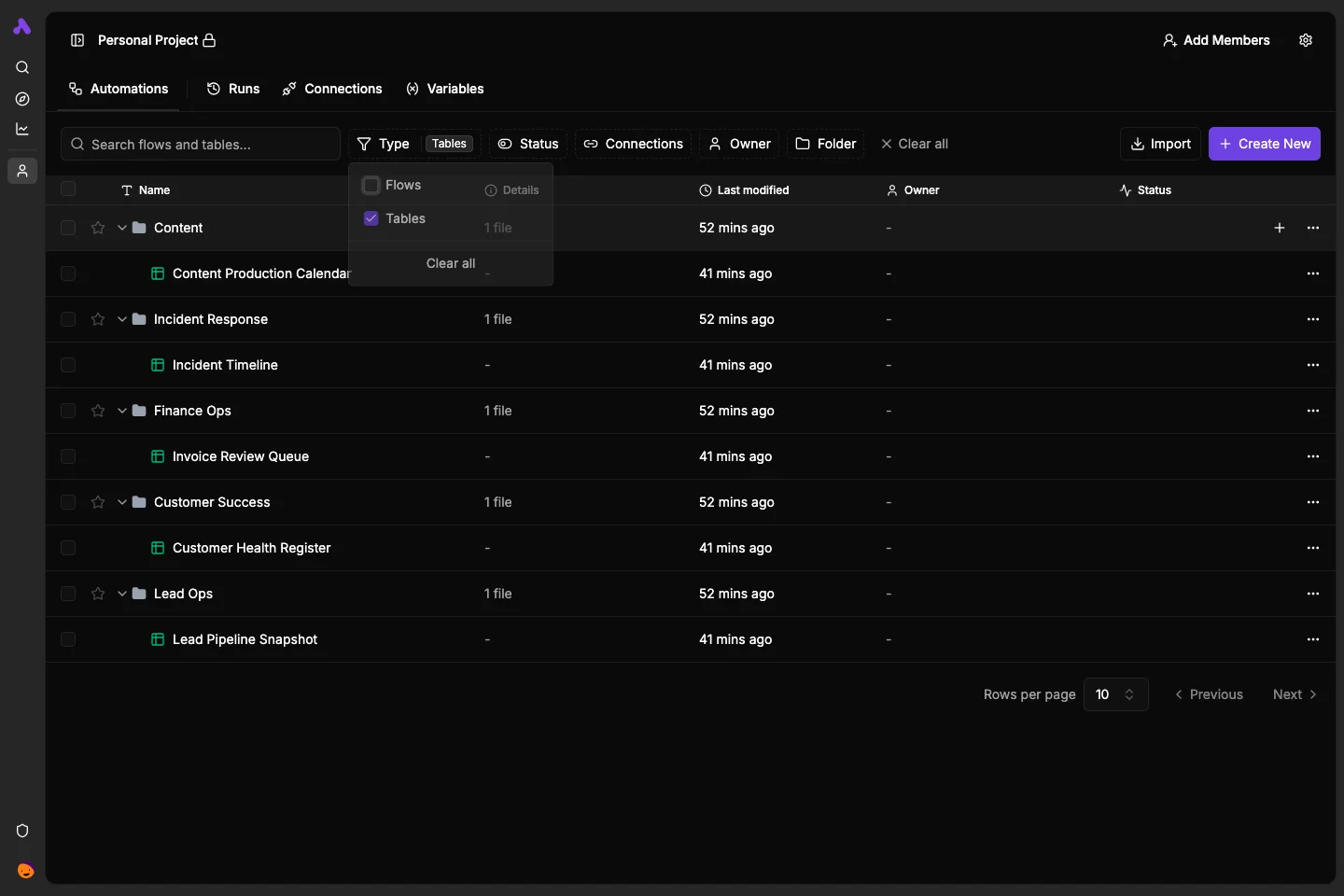Click the Import button
Image resolution: width=1344 pixels, height=896 pixels.
click(x=1160, y=144)
